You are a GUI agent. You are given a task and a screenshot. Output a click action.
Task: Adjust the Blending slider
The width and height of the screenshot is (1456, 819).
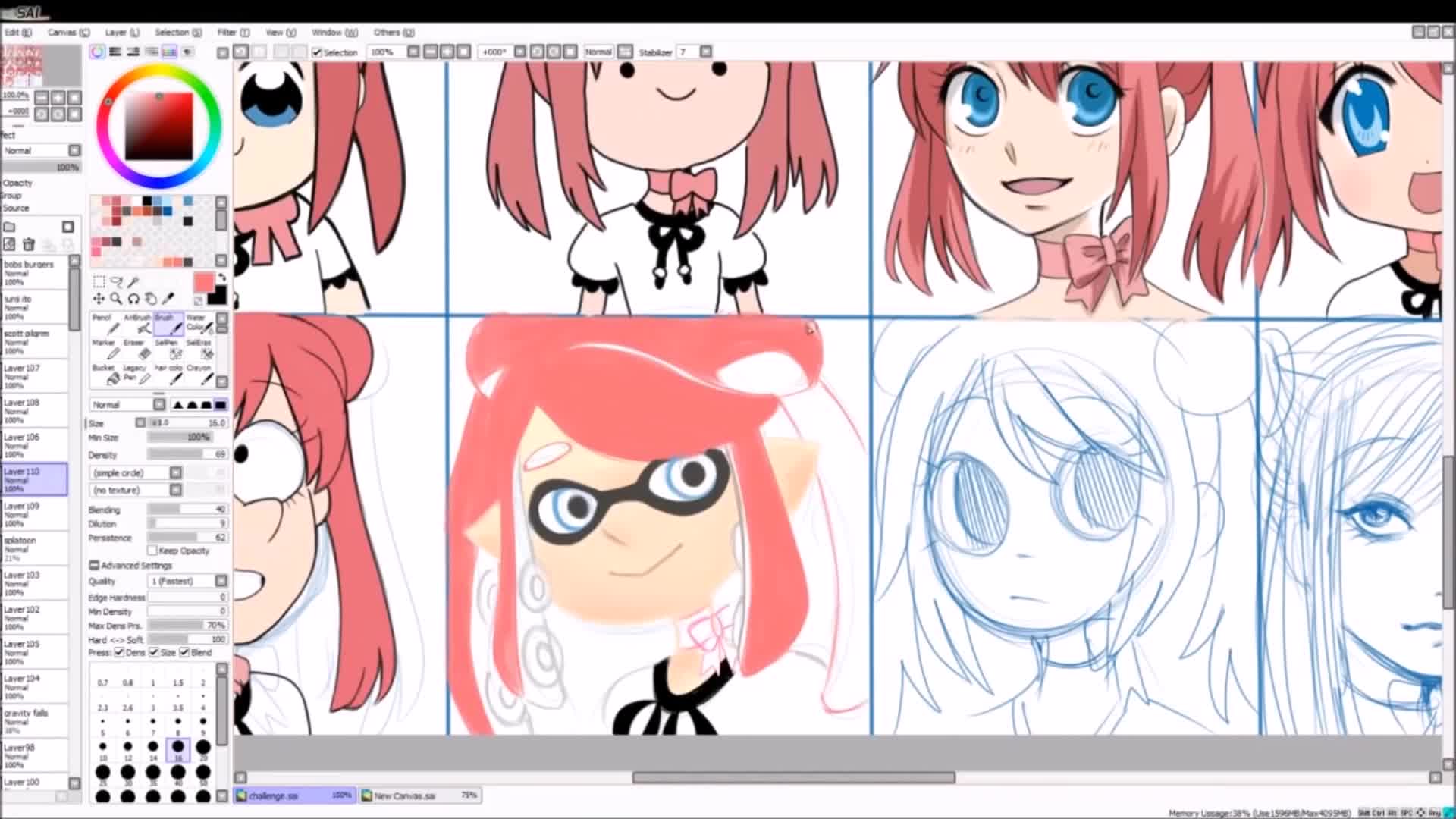pos(187,510)
